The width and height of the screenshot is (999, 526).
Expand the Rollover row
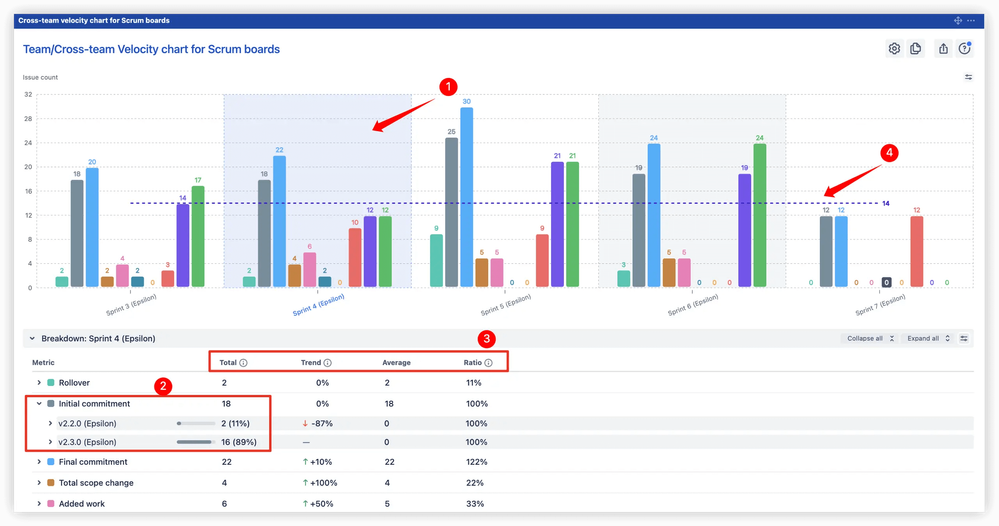coord(39,383)
